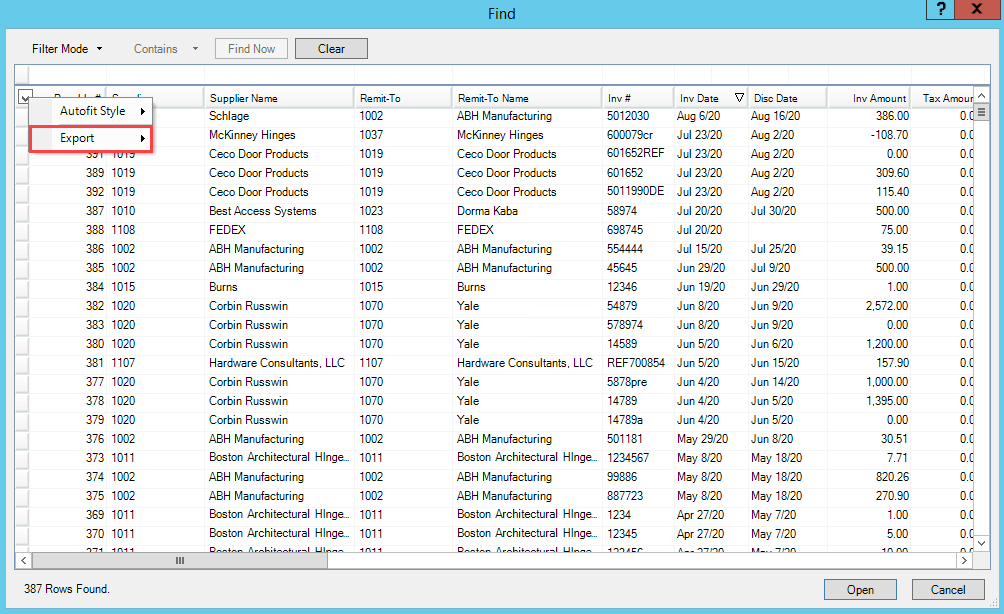Select invoice 554444 cell

tap(638, 249)
